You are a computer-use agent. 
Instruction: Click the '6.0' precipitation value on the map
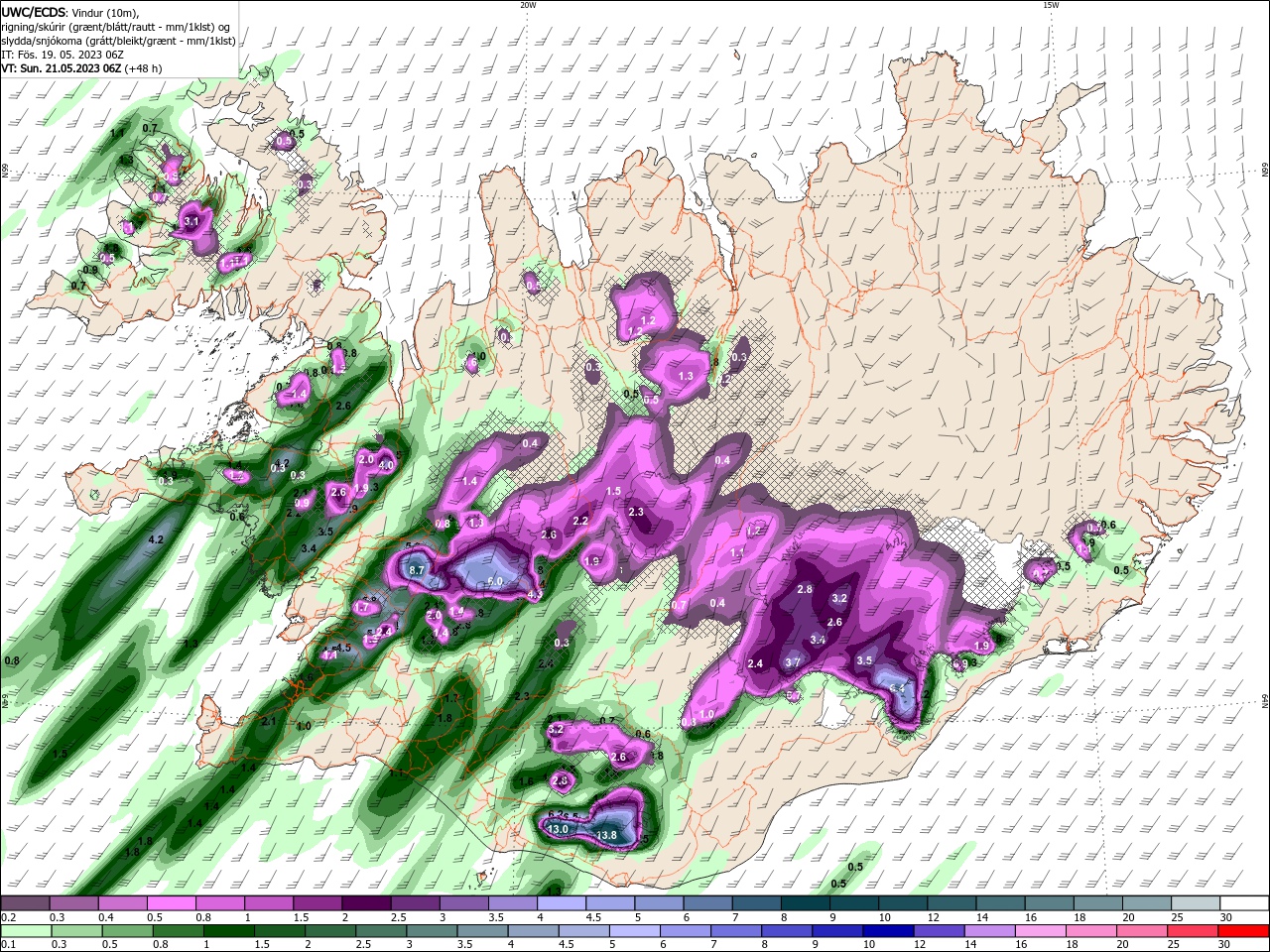[x=495, y=581]
